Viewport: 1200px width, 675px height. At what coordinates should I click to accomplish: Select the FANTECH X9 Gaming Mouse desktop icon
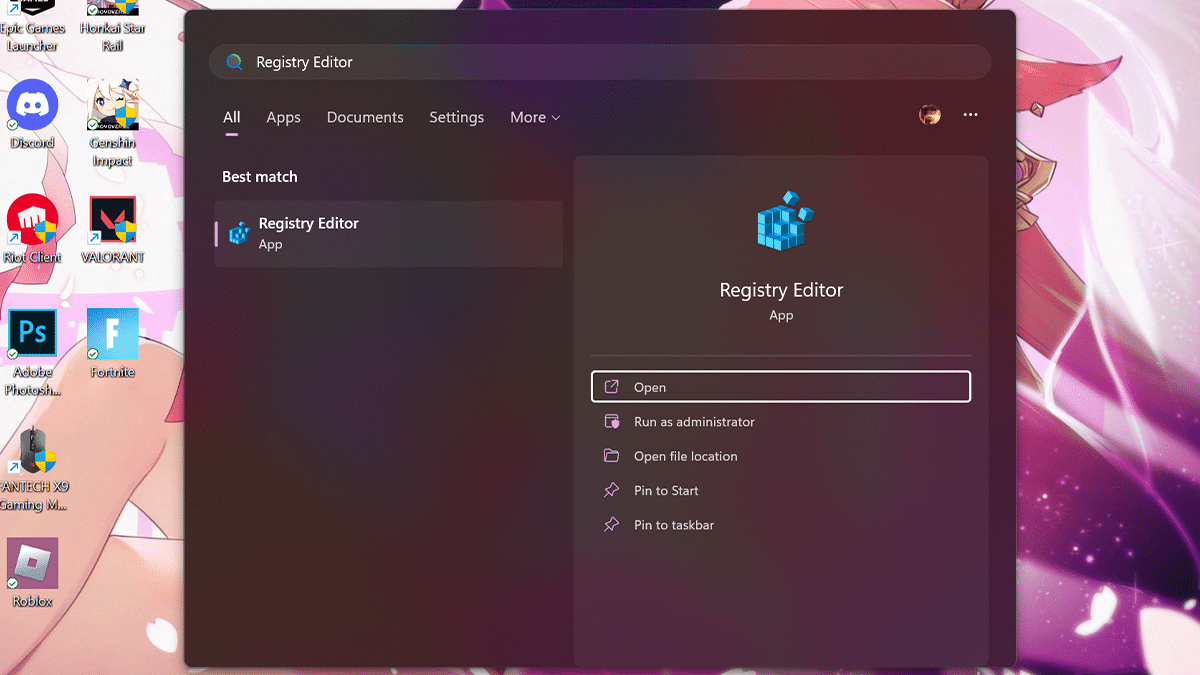pos(33,468)
